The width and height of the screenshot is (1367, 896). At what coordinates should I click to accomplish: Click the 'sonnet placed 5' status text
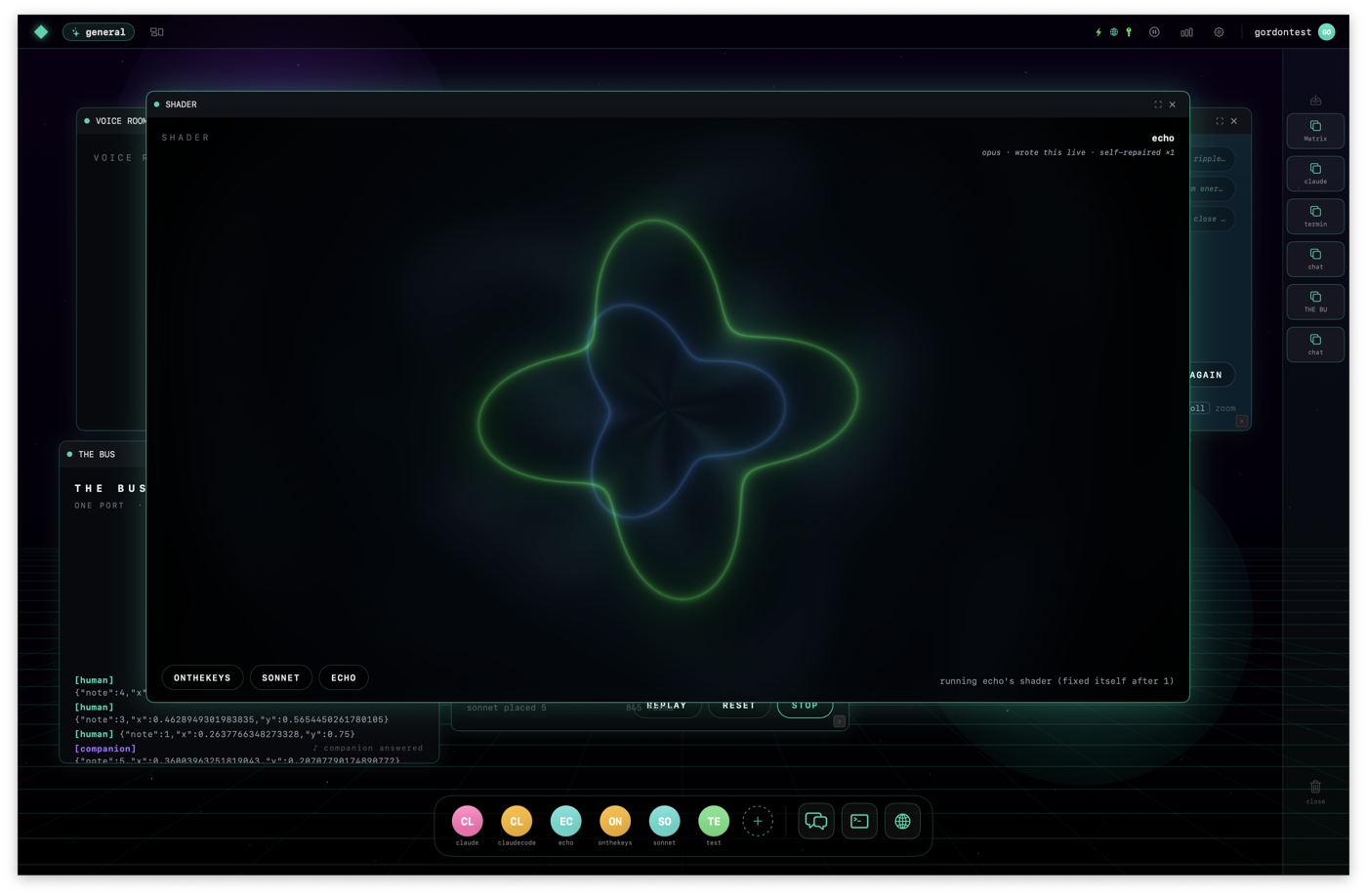point(507,708)
